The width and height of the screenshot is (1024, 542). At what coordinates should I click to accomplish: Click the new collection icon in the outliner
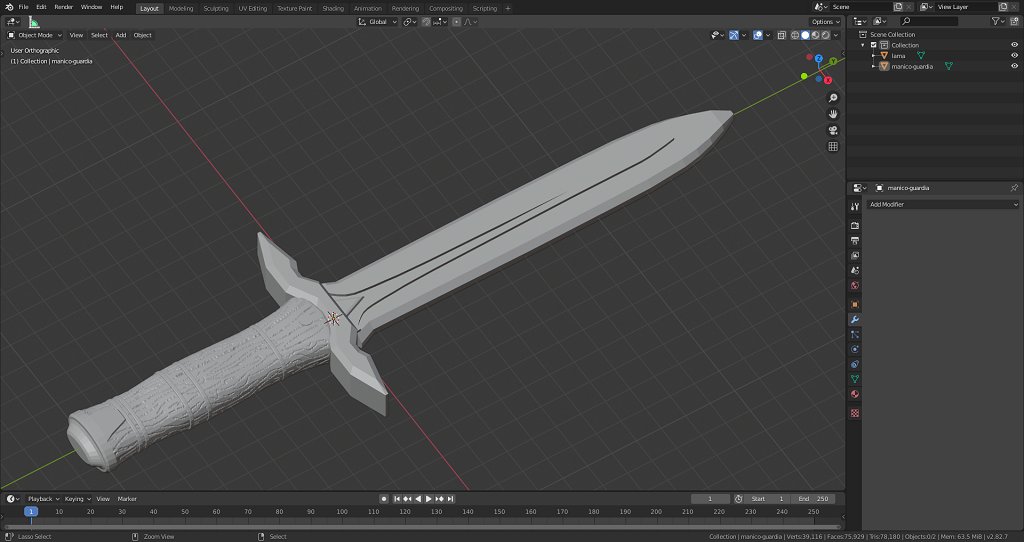click(1015, 22)
